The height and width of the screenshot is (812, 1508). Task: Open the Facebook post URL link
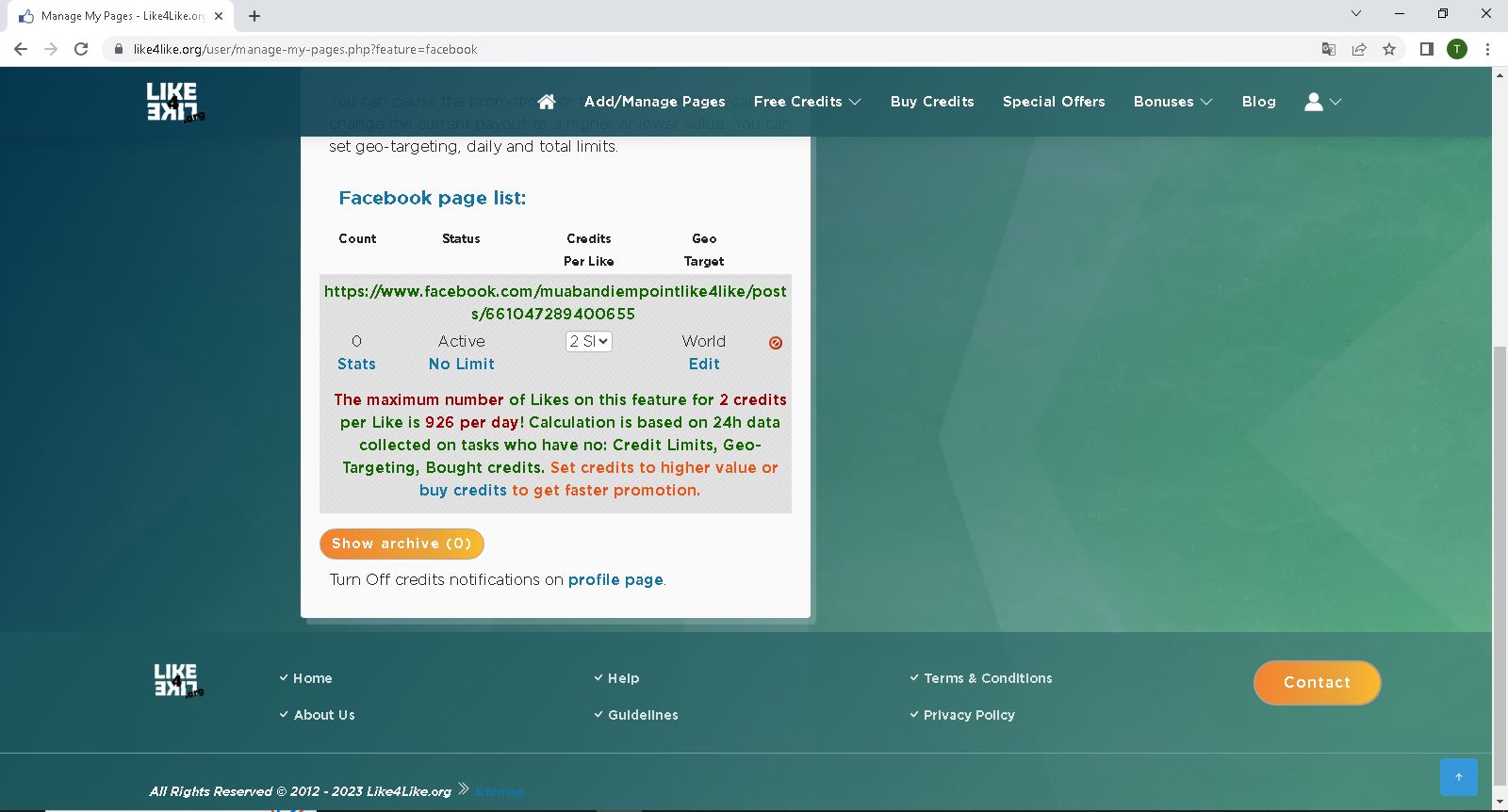(555, 302)
